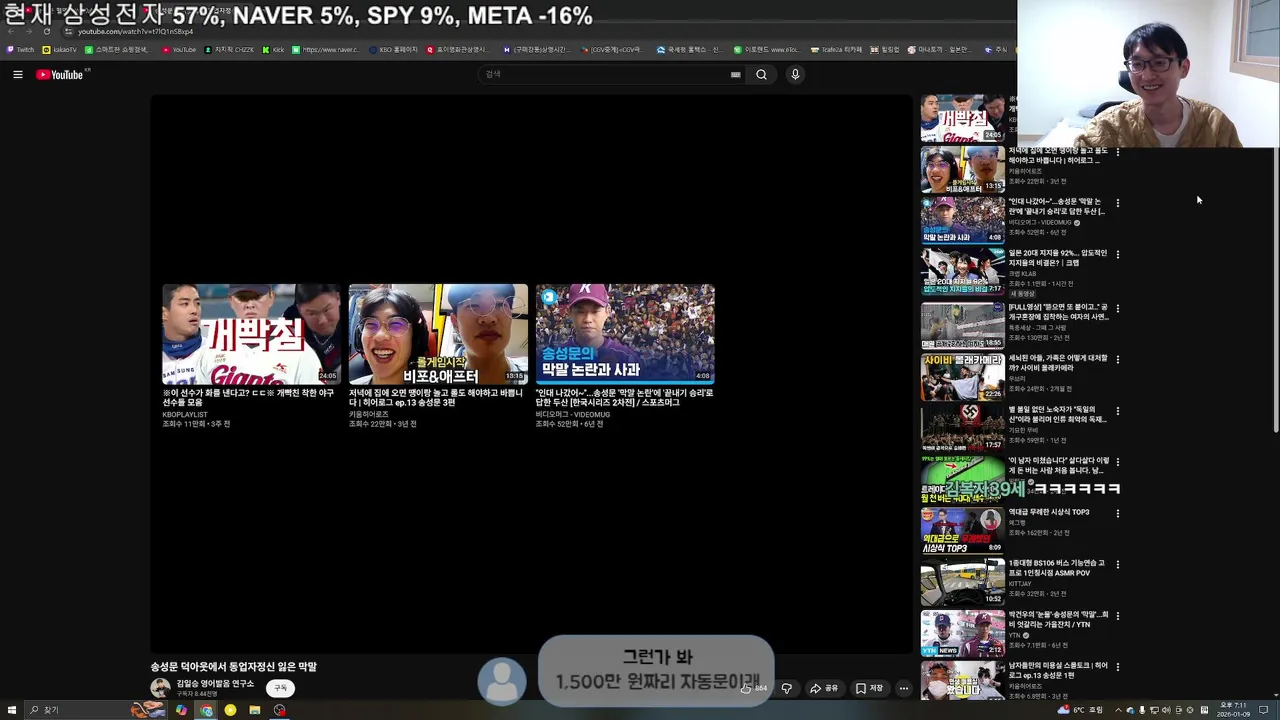Open the Copilot icon in the taskbar
Viewport: 1280px width, 720px height.
point(181,710)
